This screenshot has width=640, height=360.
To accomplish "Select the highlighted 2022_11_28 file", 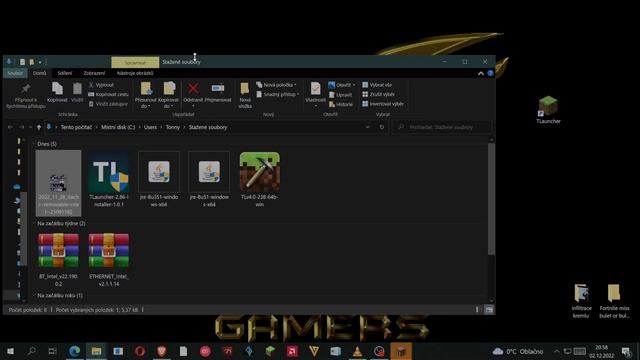I will (58, 183).
